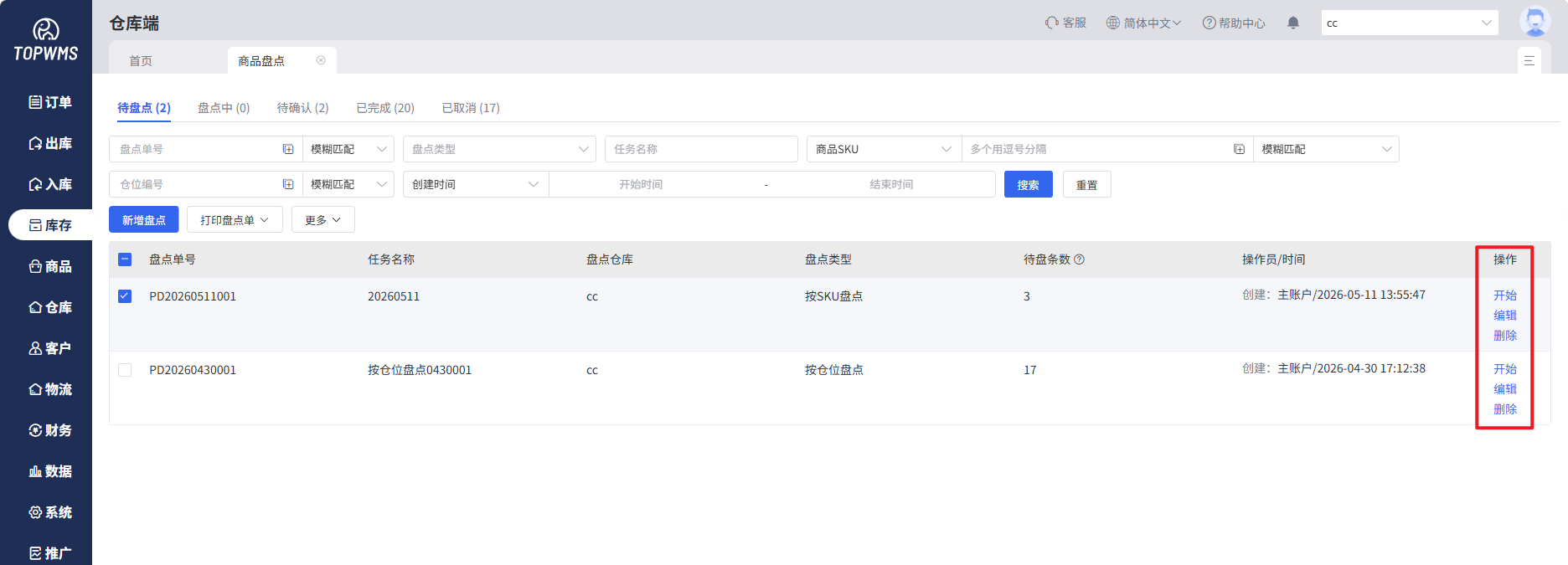Open batch input for 盘点单号
The width and height of the screenshot is (1568, 565).
288,149
